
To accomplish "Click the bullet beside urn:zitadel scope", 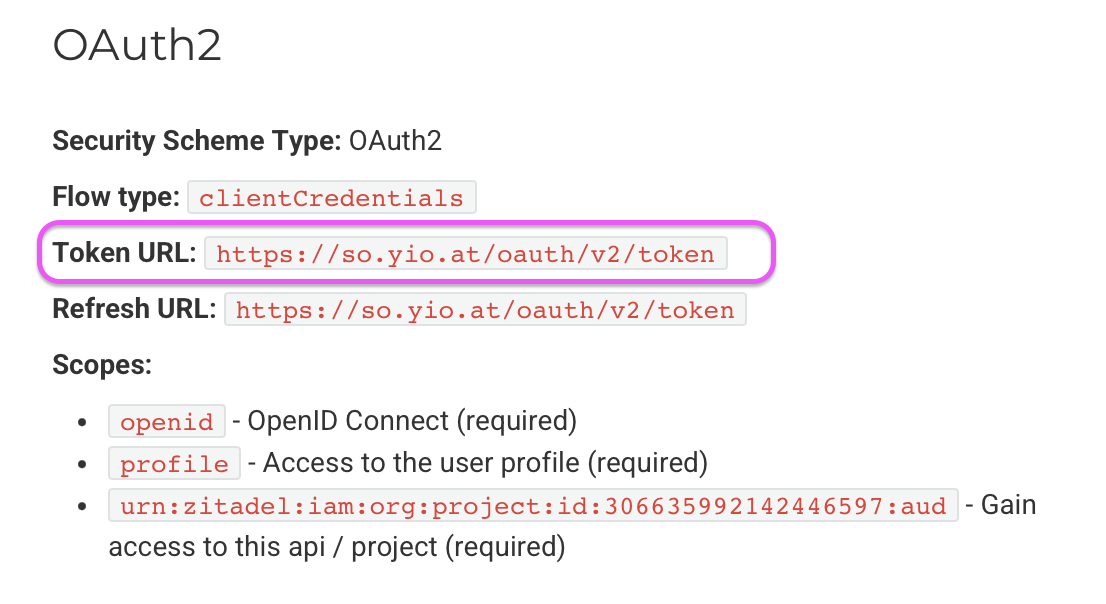I will point(82,506).
